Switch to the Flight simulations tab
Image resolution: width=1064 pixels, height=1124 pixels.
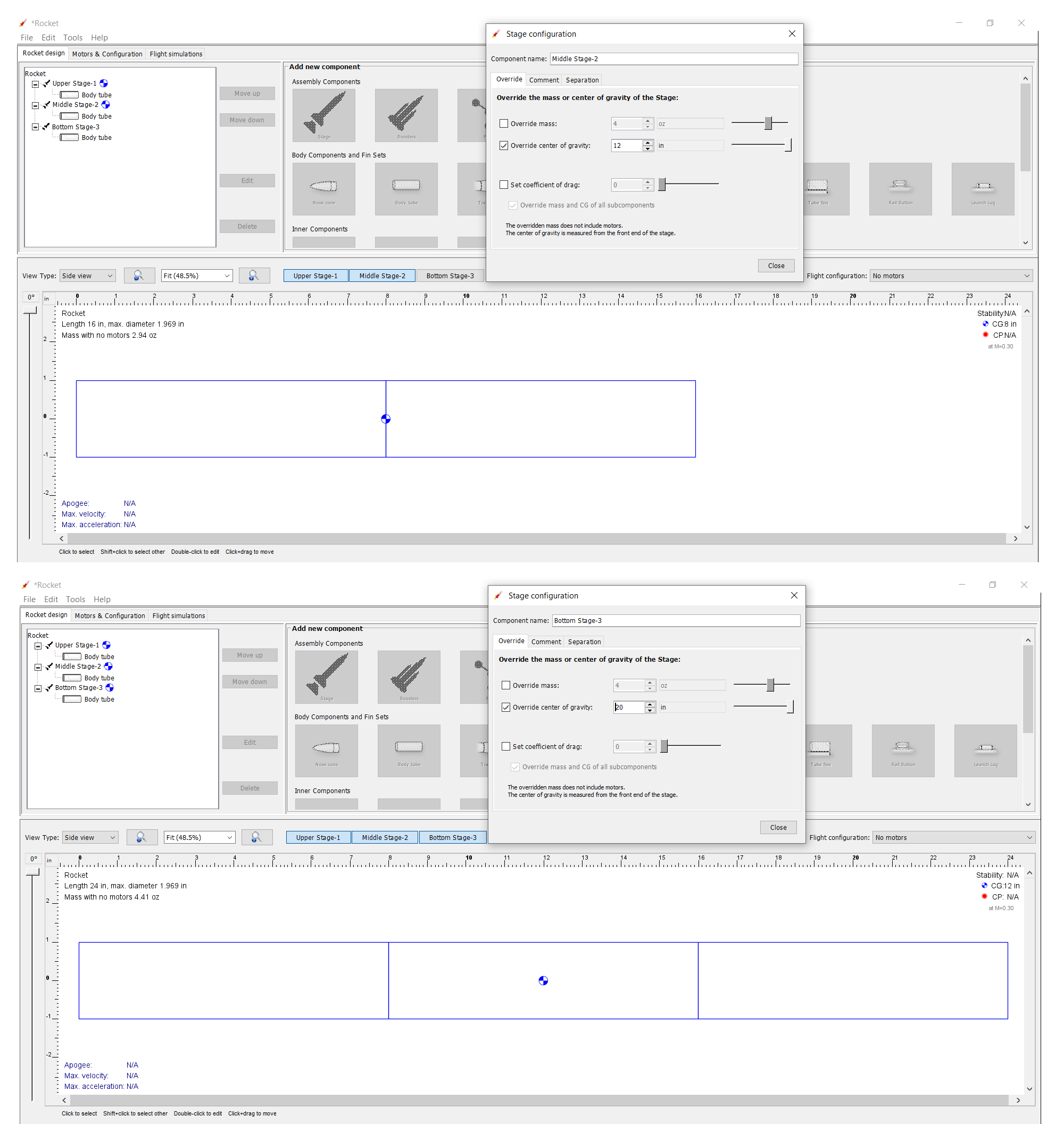coord(176,54)
